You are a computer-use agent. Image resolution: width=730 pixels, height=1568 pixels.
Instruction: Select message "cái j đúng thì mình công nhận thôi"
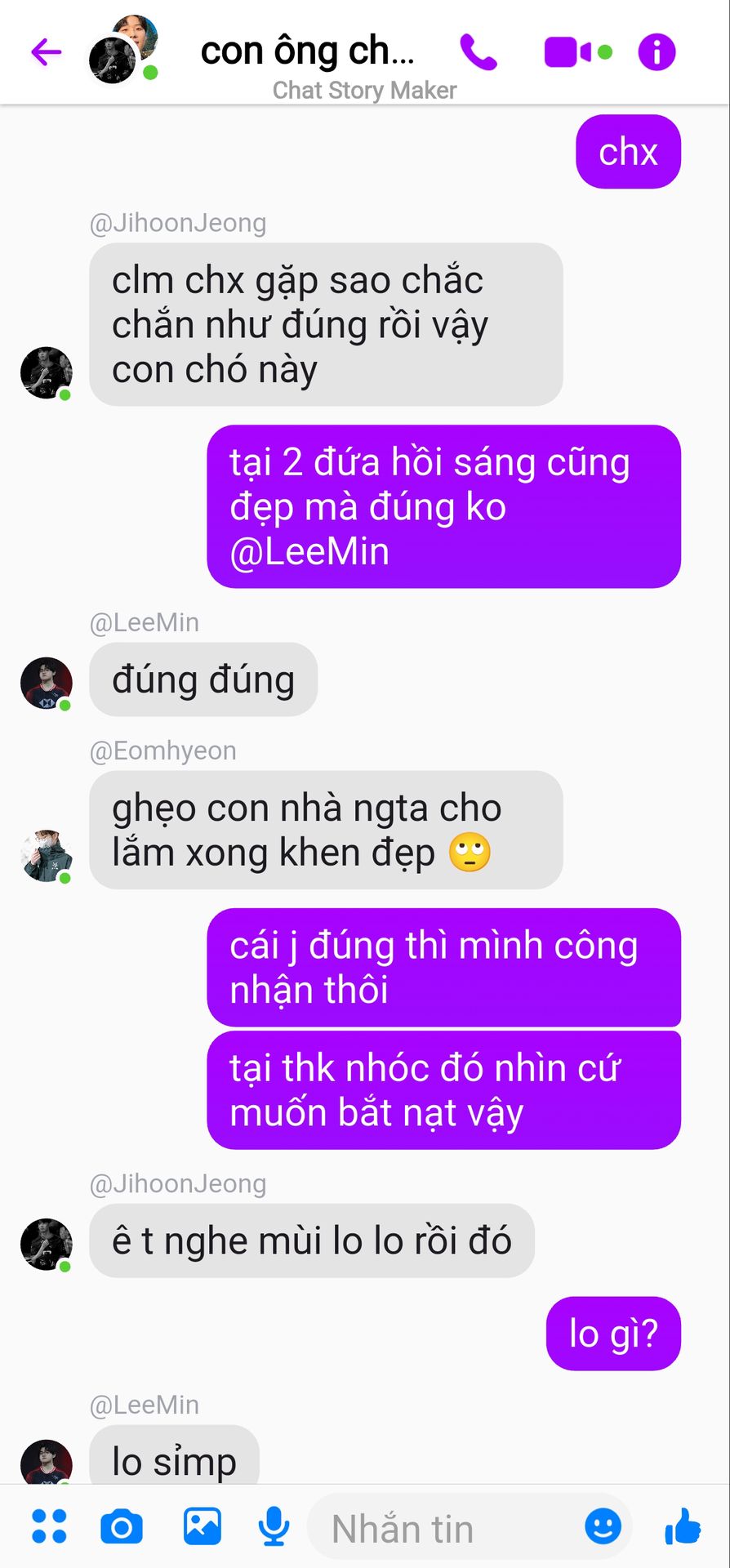tap(444, 968)
